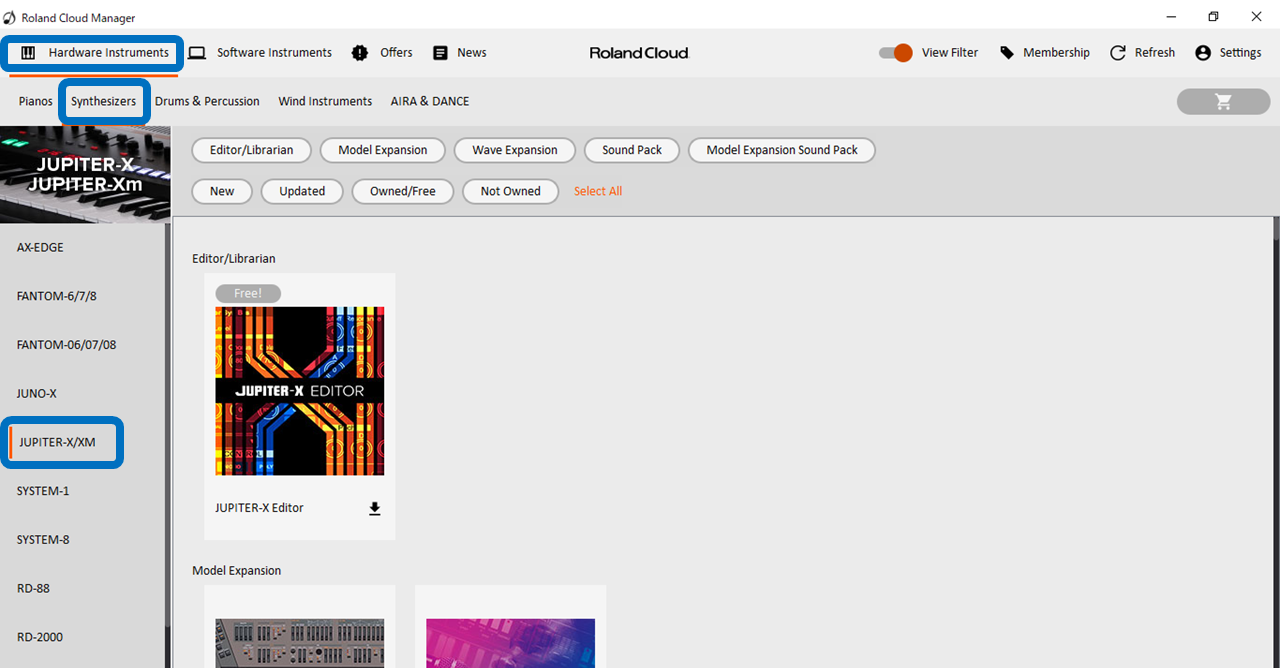Click the Refresh circular arrow icon
Screen dimensions: 1280x668
click(1118, 53)
